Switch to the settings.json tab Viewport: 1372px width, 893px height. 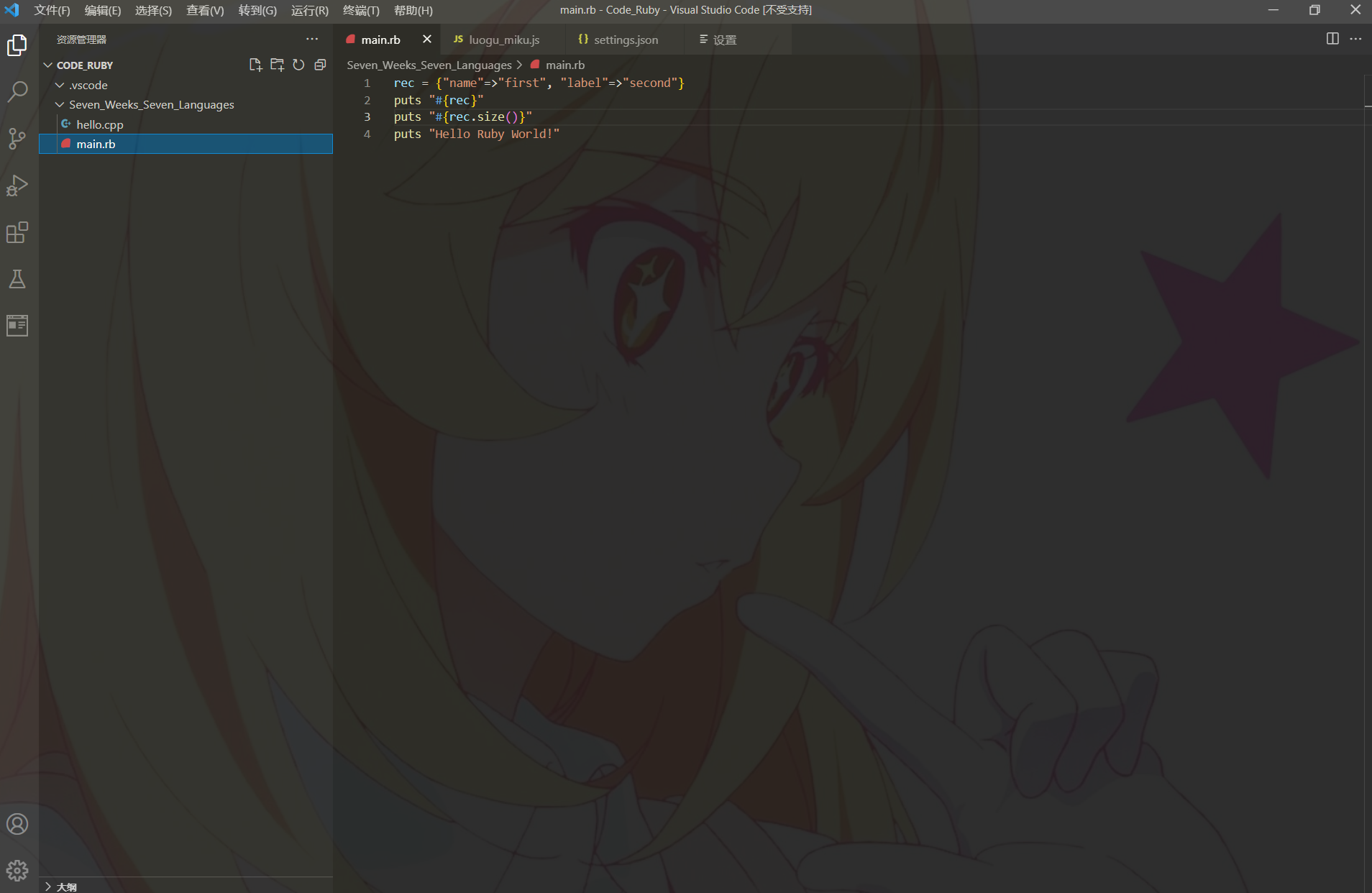click(x=625, y=40)
